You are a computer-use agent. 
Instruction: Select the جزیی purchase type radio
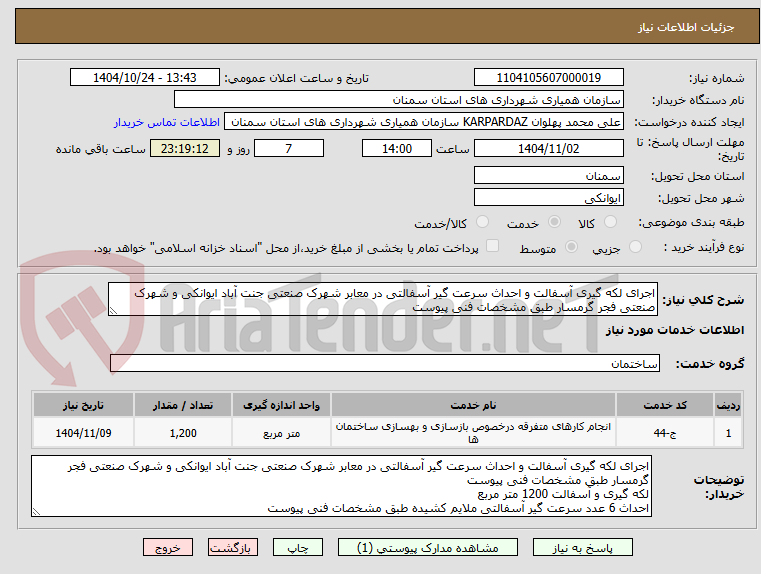click(635, 246)
